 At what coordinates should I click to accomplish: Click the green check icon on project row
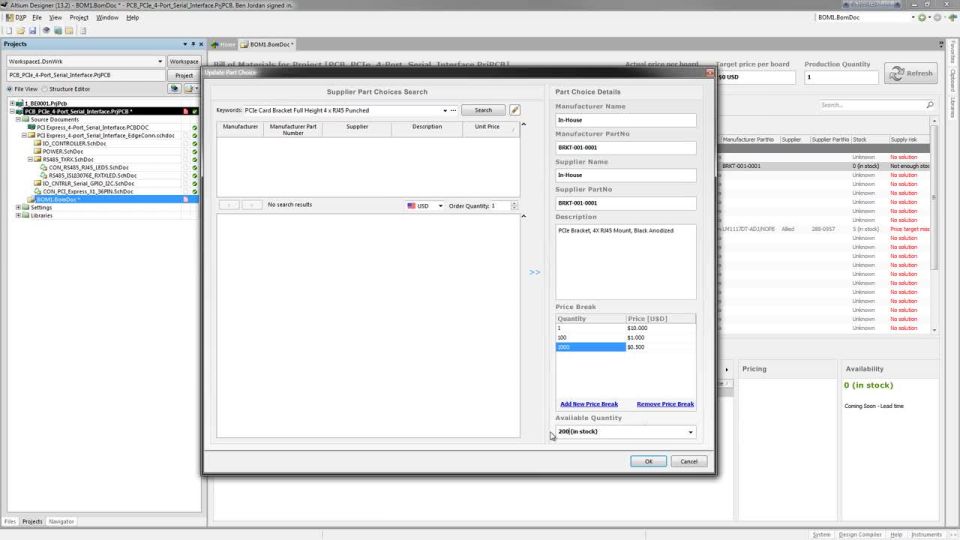point(195,111)
